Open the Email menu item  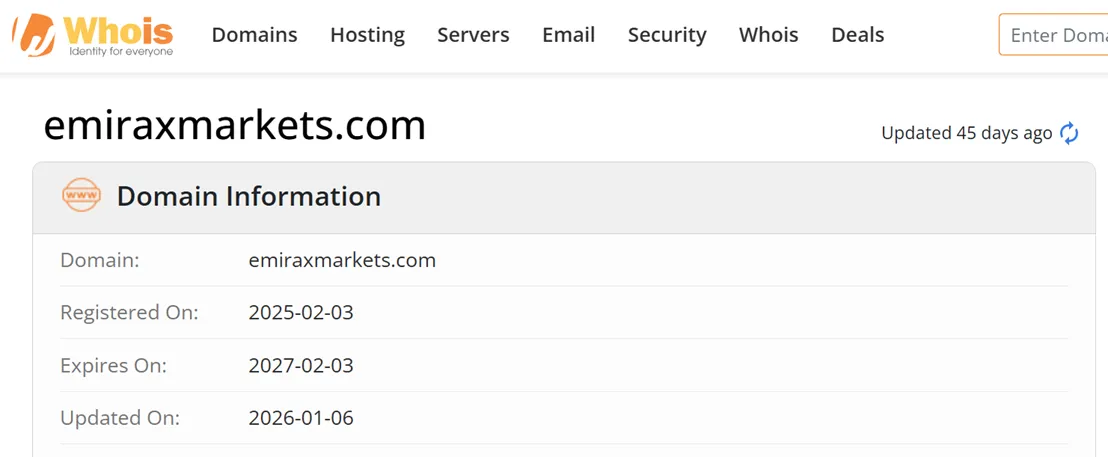click(569, 35)
